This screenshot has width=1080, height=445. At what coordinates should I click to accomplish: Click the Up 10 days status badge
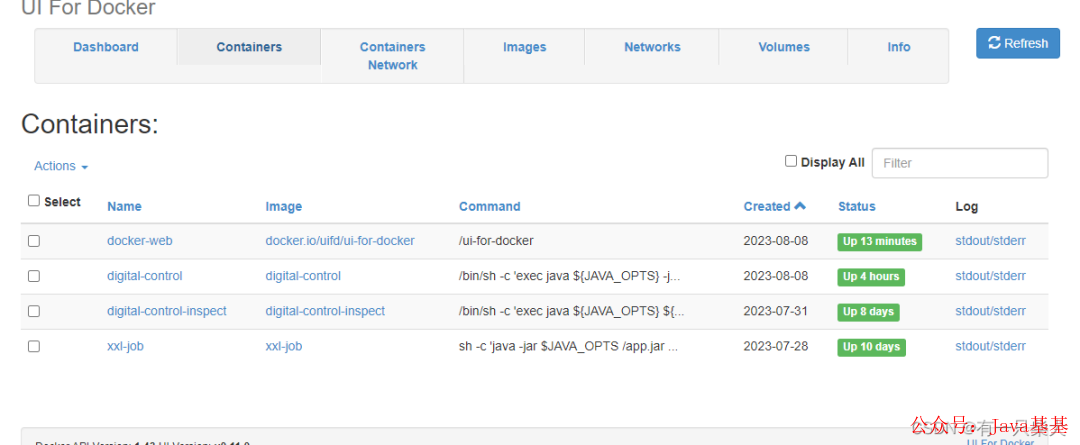[x=871, y=347]
